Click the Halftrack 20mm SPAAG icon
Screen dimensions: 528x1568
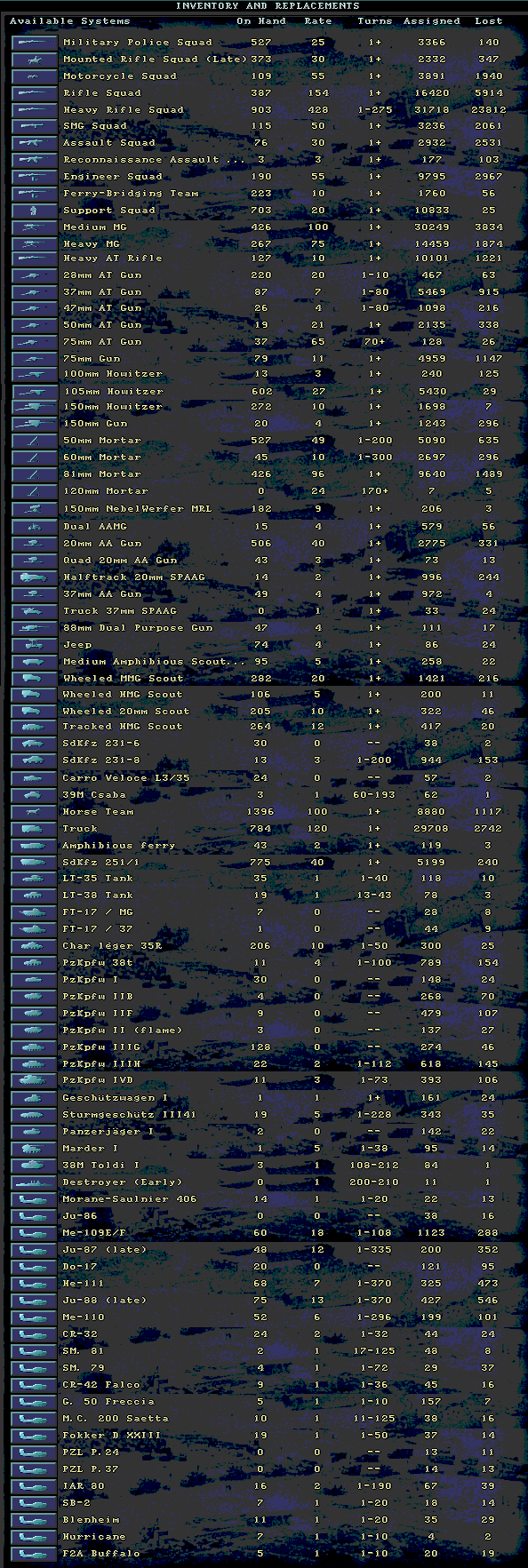[35, 577]
